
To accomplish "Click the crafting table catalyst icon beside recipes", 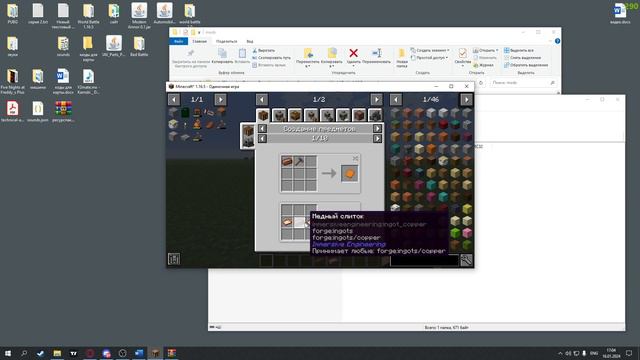I will 248,131.
